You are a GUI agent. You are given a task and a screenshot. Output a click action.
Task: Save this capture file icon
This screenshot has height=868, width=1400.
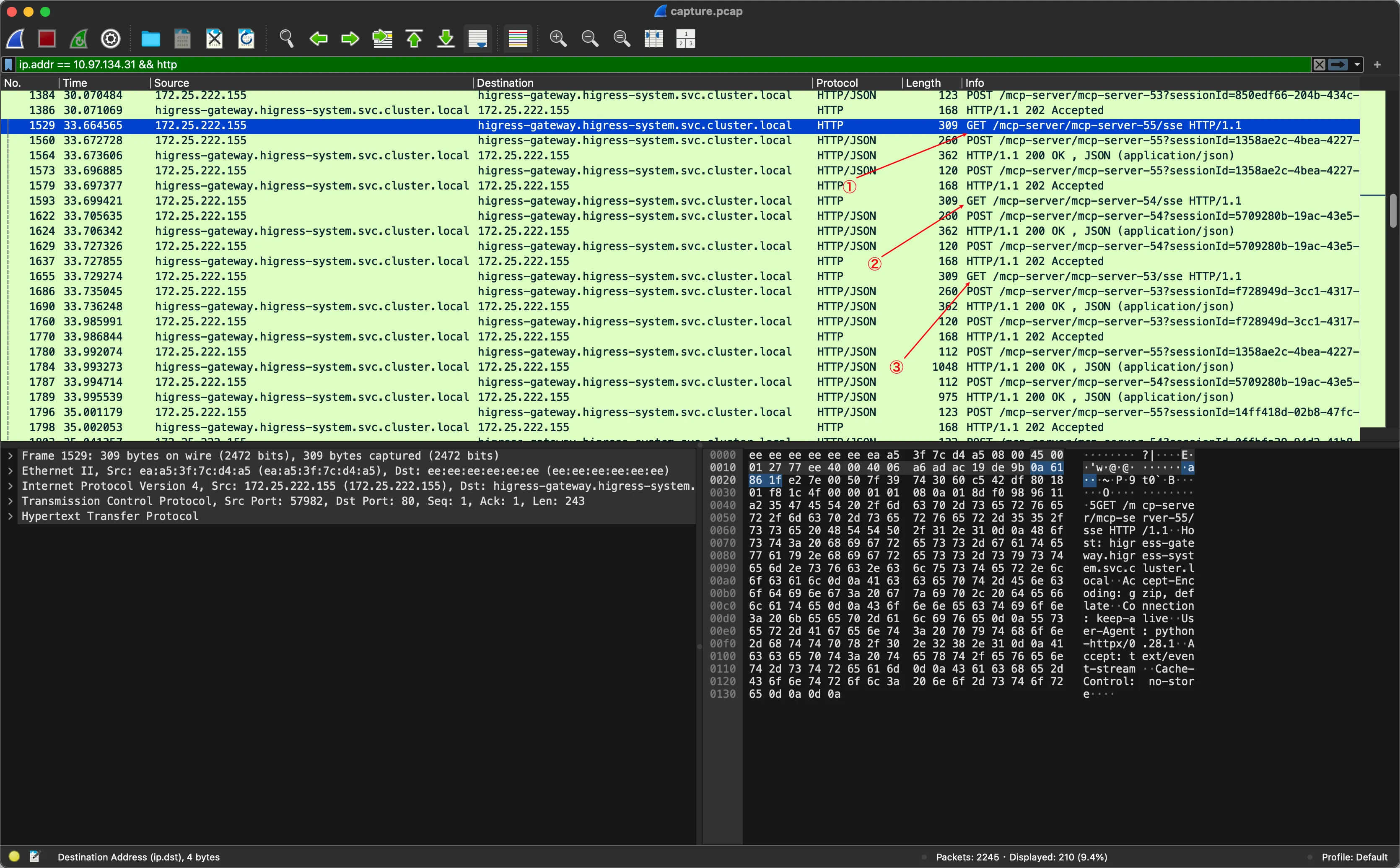tap(182, 39)
